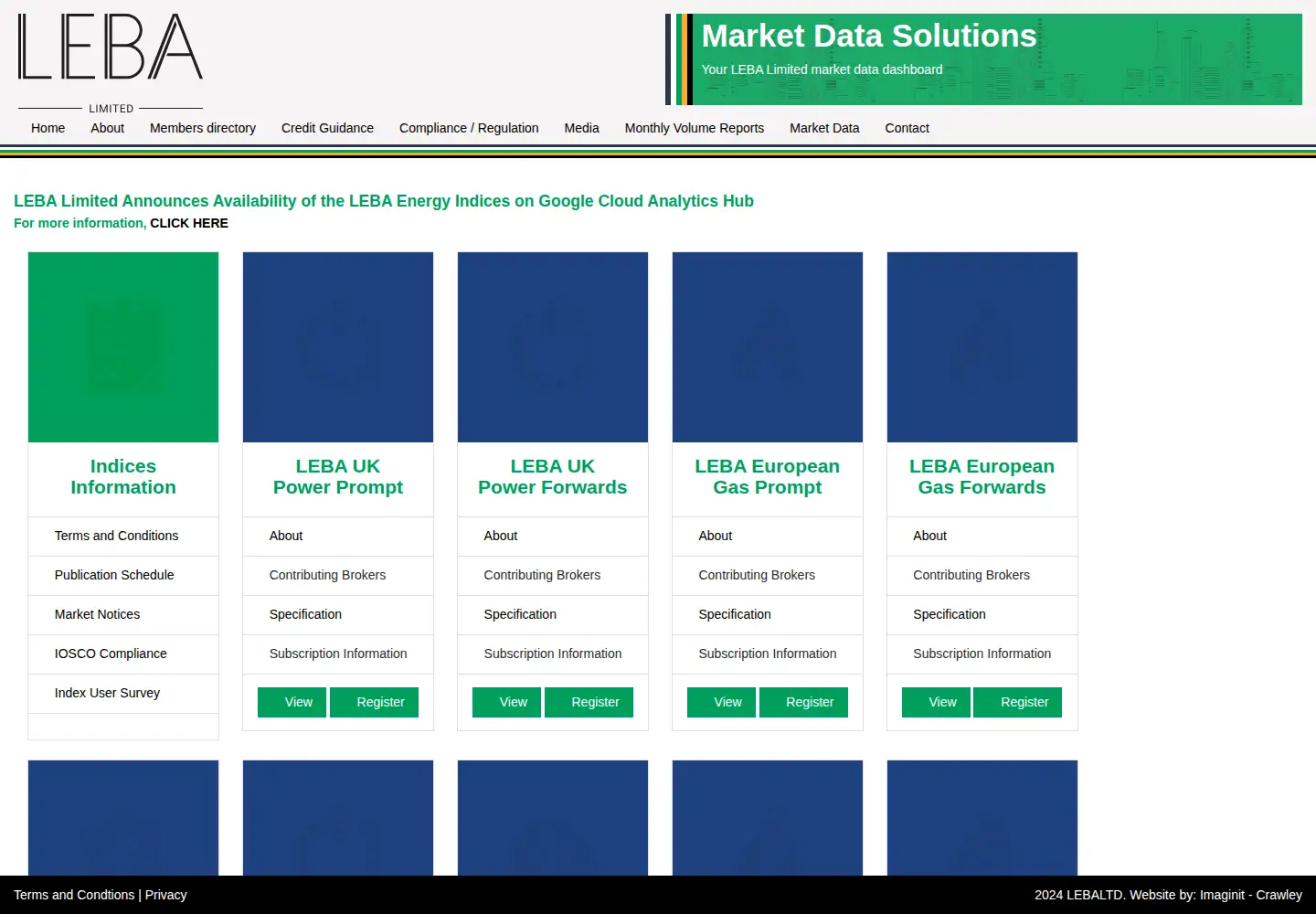The width and height of the screenshot is (1316, 914).
Task: Open the LEBA European Gas Prompt image tile
Action: point(768,347)
